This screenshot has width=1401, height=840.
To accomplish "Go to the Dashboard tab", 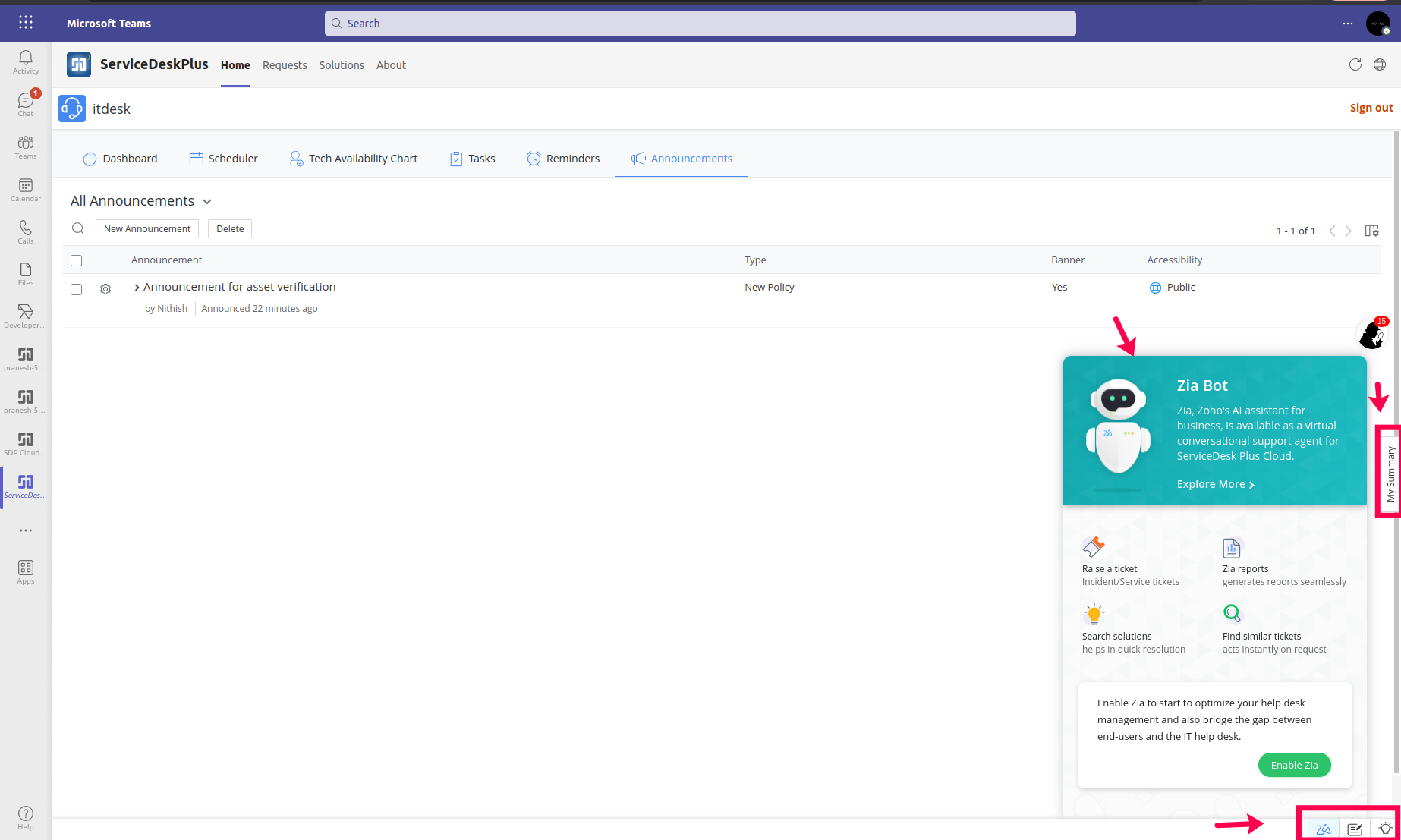I will click(x=120, y=159).
